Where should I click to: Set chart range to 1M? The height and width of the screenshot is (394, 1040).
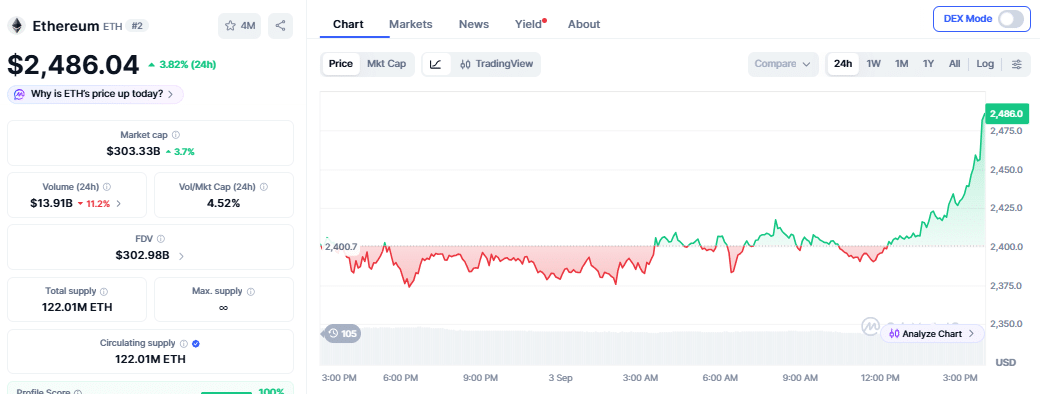pos(901,64)
